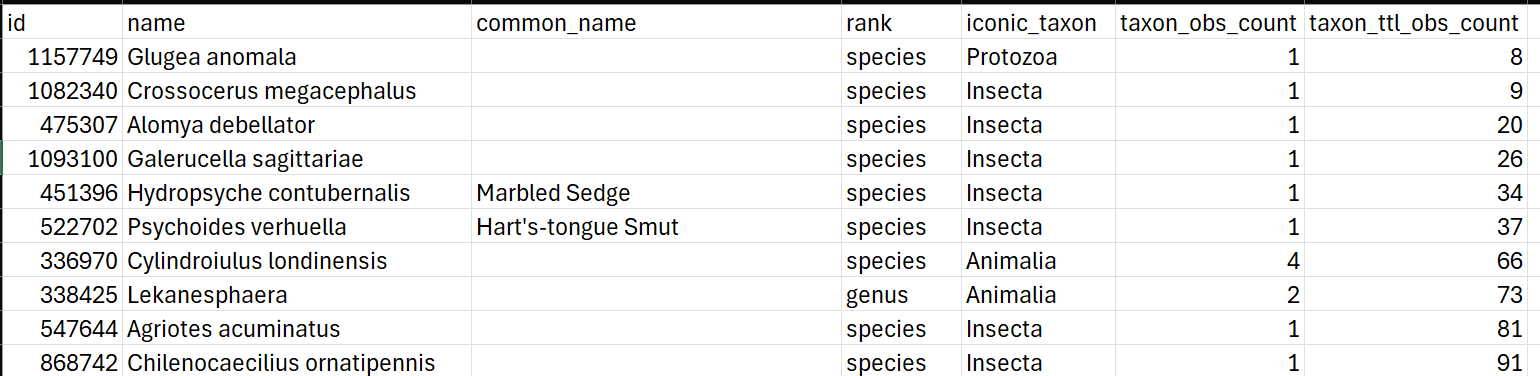Select the Lekanesphaera name cell

pos(297,295)
